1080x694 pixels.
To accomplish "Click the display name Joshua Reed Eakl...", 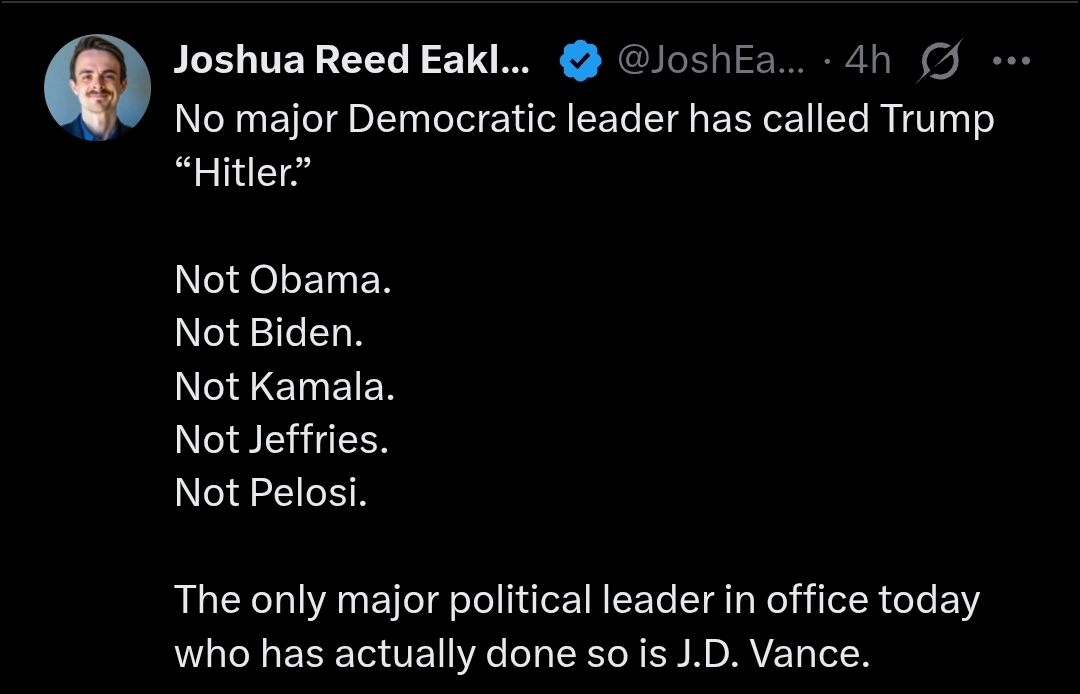I will tap(352, 61).
